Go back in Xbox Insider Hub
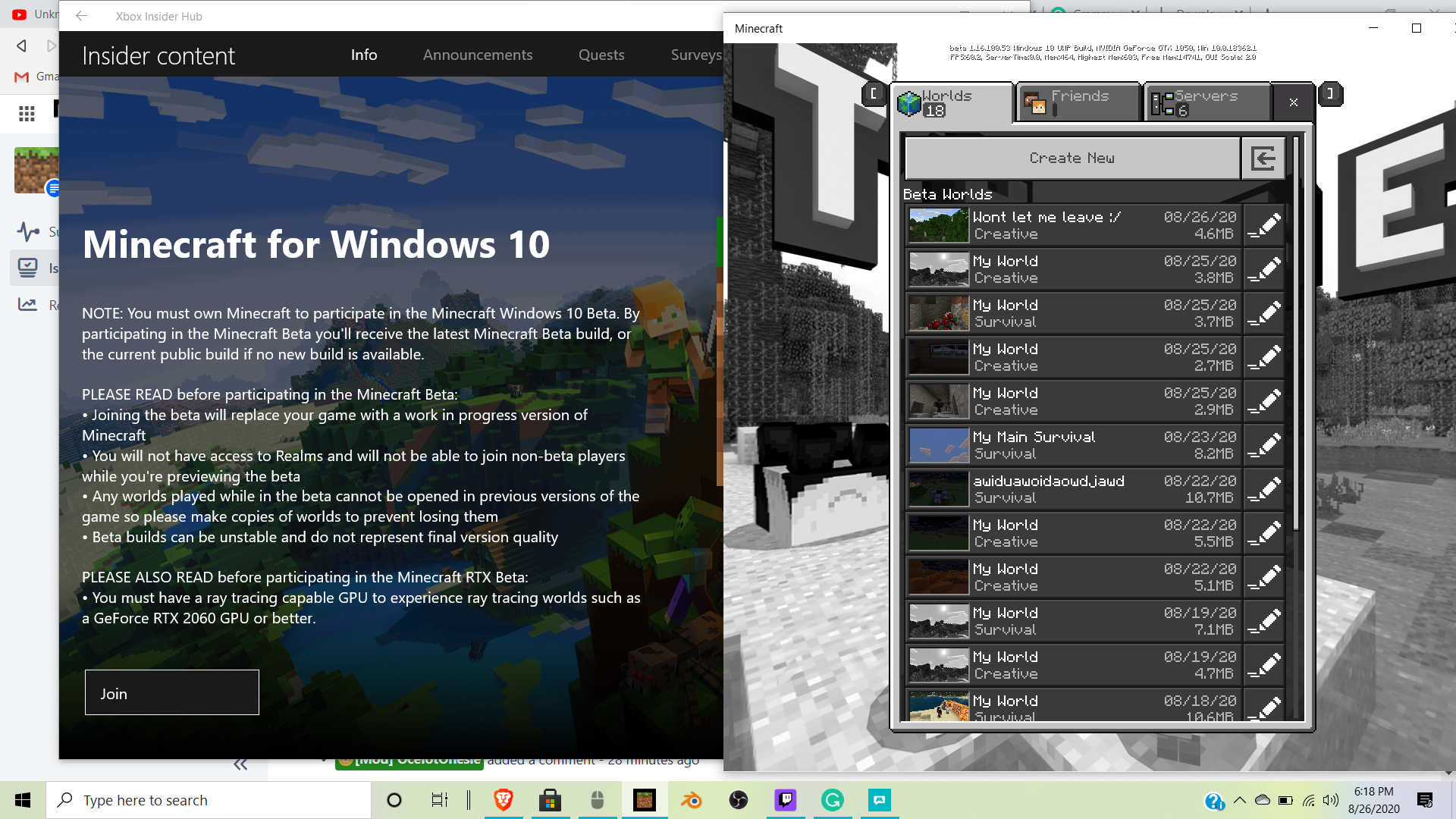 coord(81,16)
